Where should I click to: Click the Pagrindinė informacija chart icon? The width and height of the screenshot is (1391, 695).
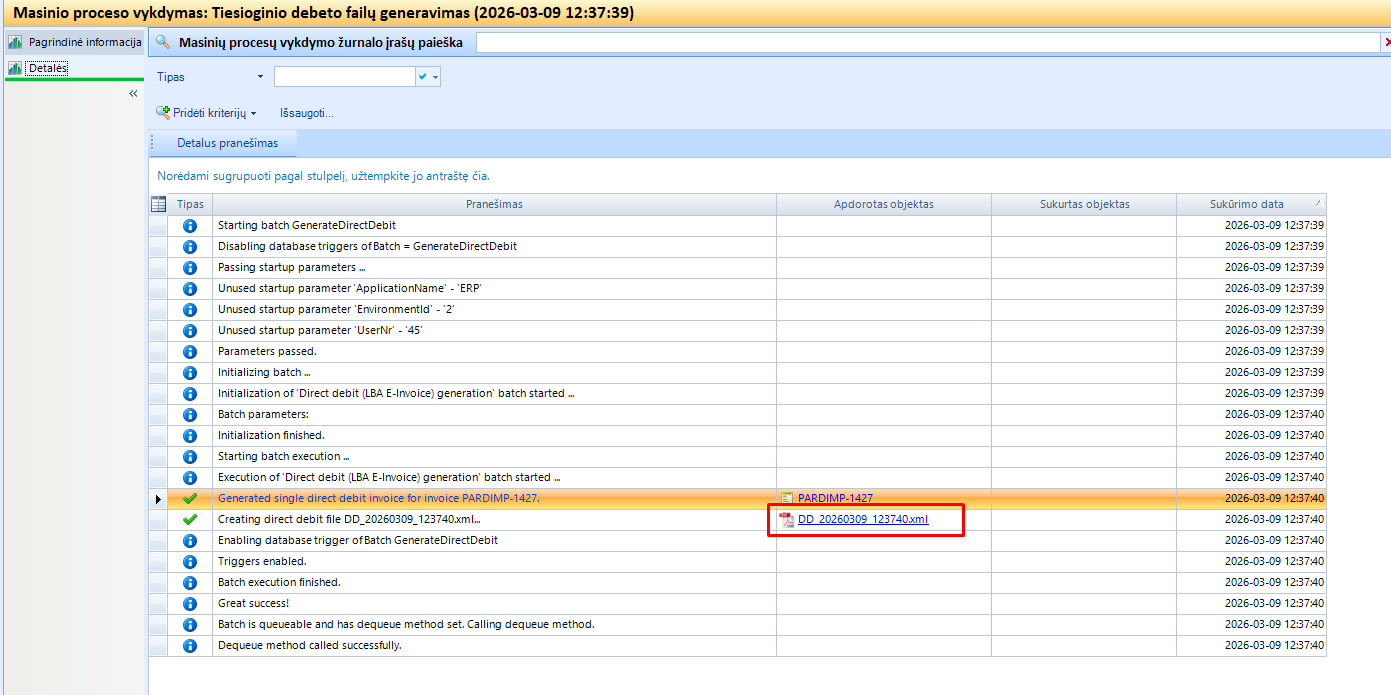15,42
